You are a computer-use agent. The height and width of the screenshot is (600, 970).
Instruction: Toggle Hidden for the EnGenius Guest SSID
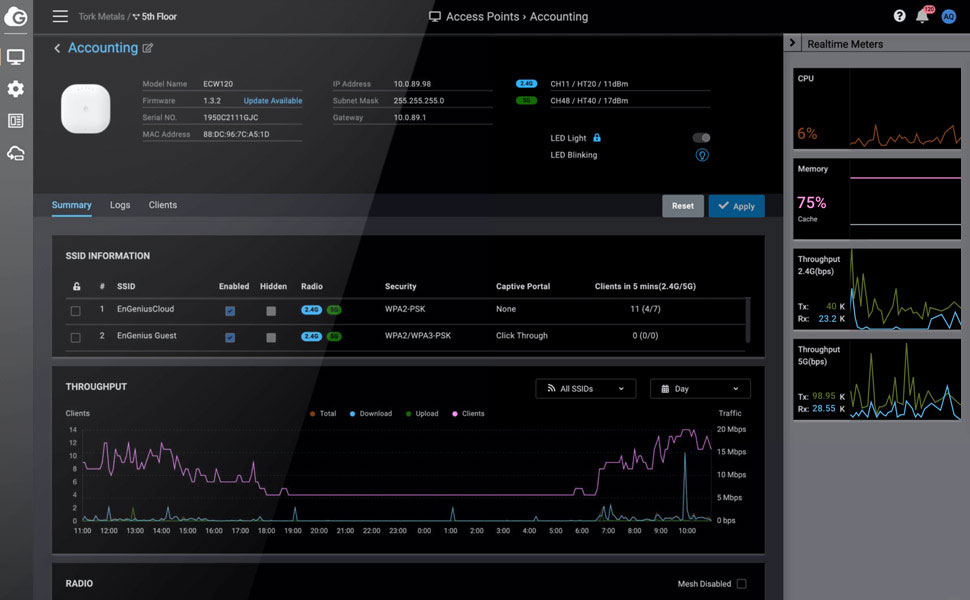271,338
